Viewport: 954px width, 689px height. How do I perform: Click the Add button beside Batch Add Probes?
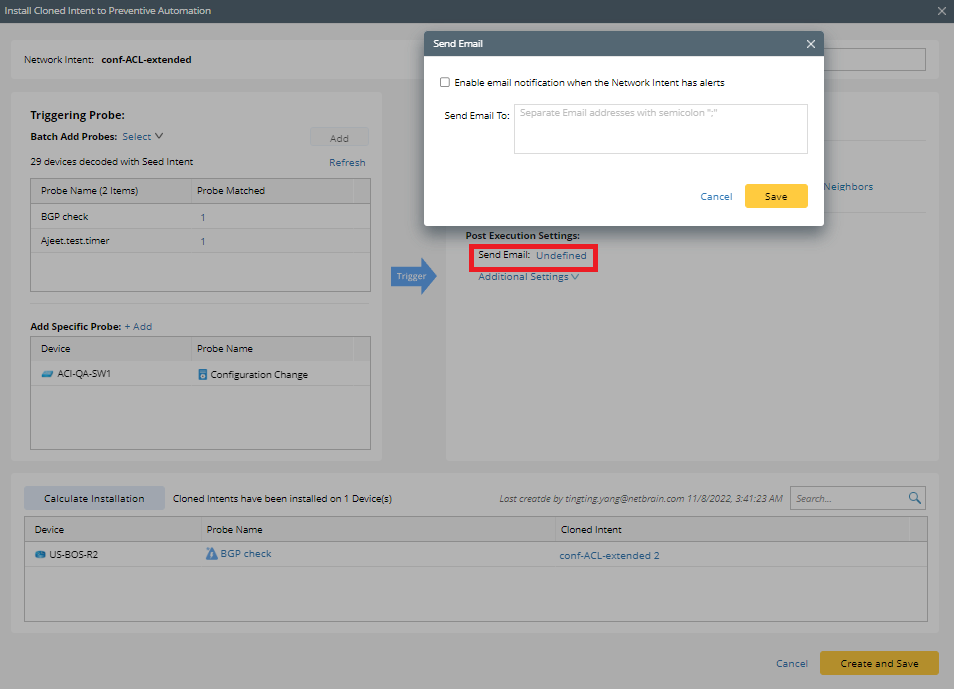[340, 137]
